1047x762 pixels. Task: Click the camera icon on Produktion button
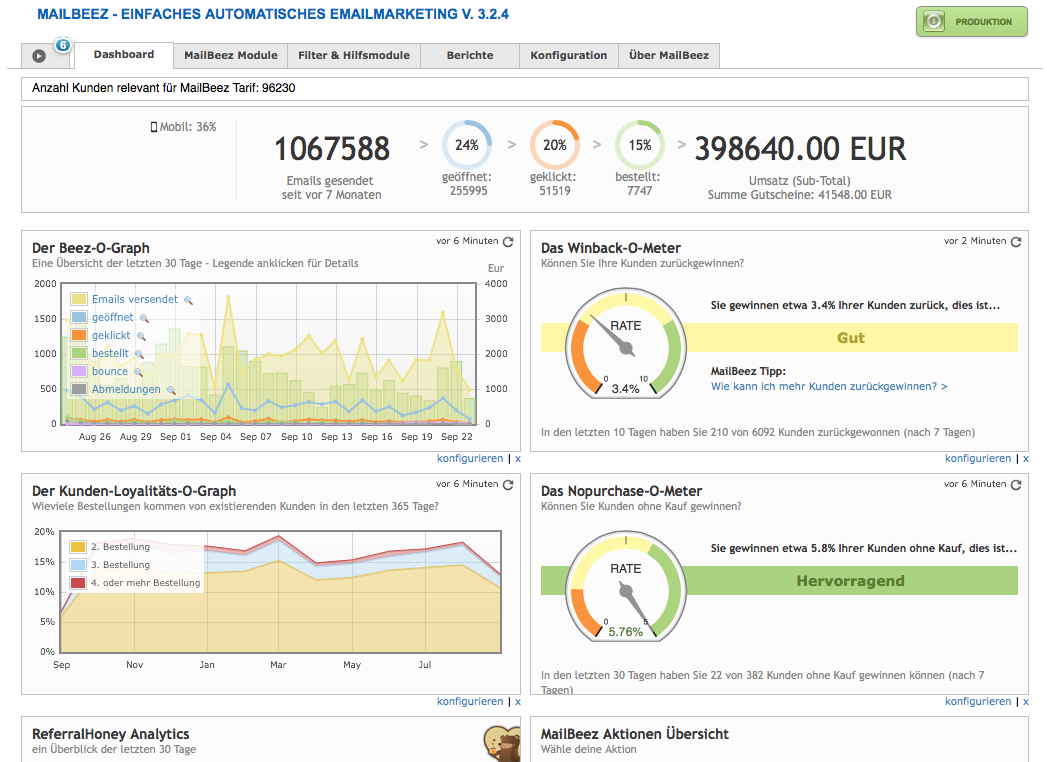934,21
